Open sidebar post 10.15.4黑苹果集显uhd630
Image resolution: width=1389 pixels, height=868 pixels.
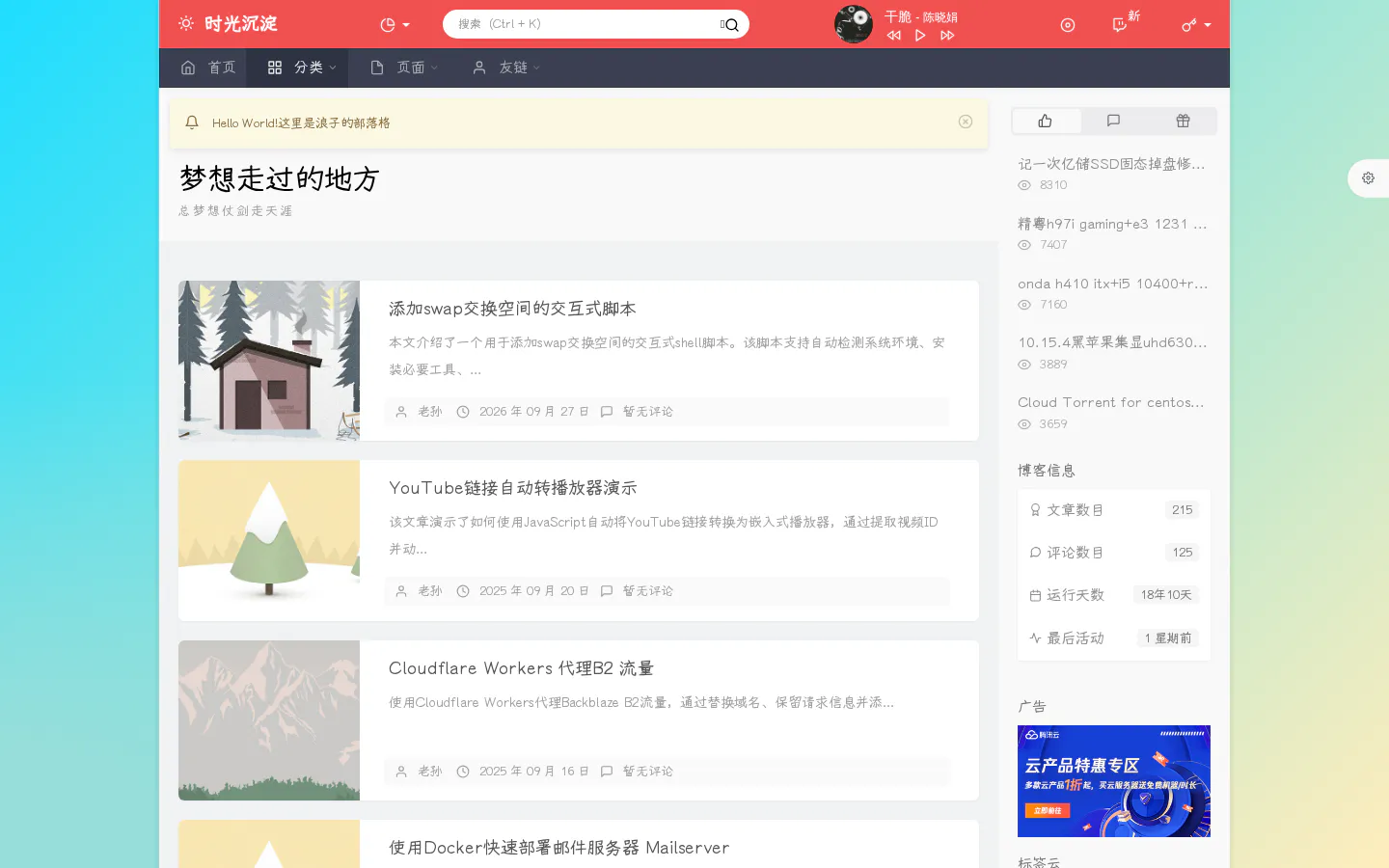(x=1112, y=342)
